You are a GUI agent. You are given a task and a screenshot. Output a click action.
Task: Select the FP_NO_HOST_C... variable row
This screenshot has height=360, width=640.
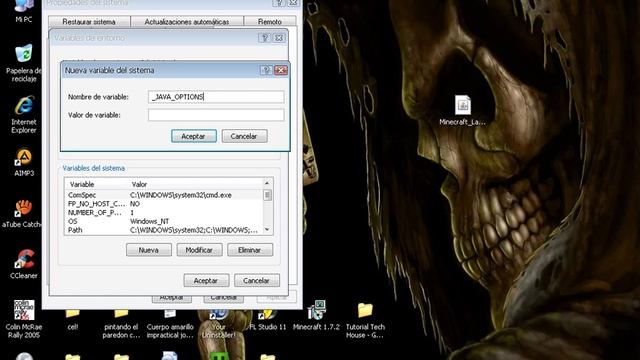164,204
